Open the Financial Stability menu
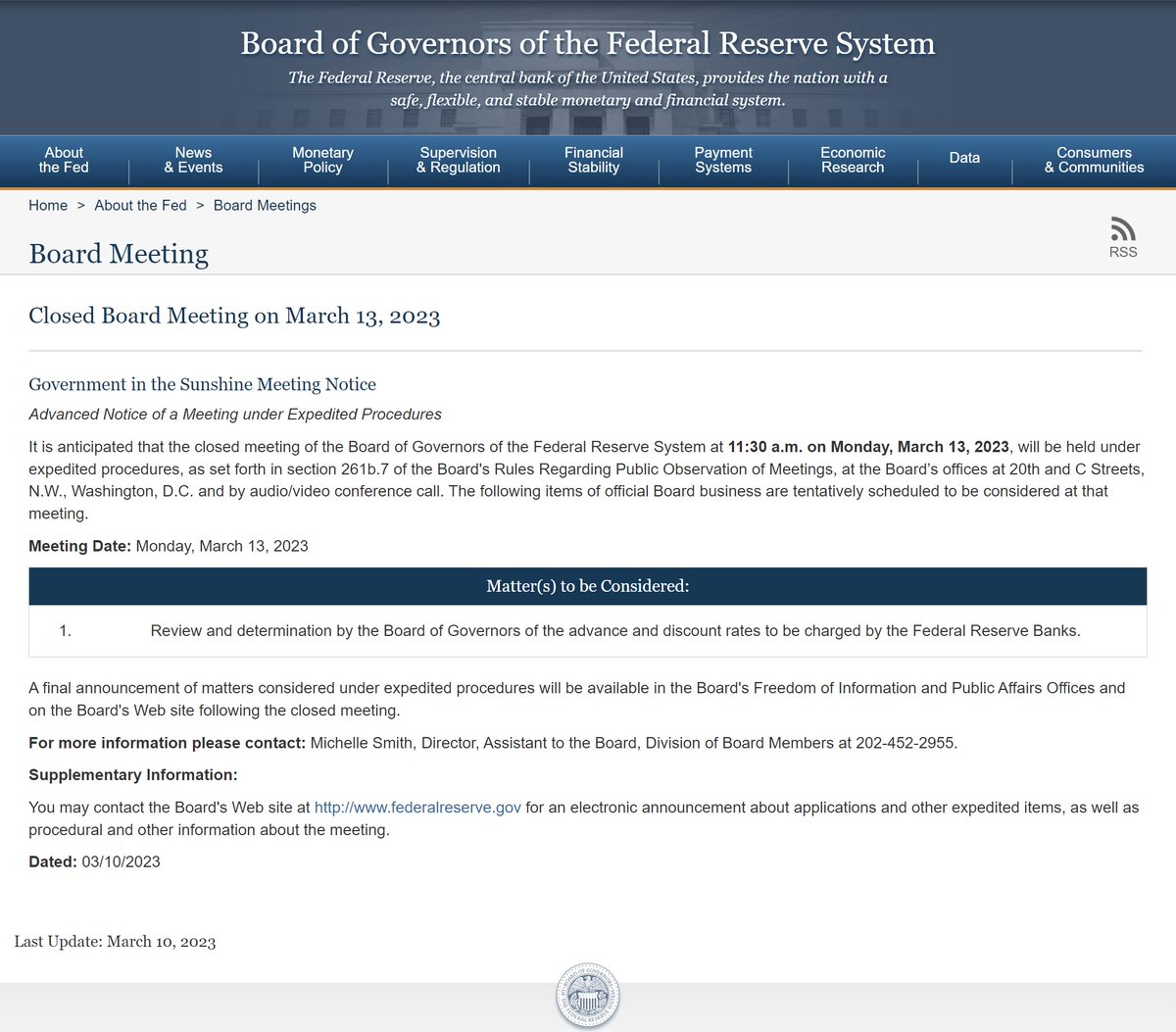The width and height of the screenshot is (1176, 1032). (594, 160)
